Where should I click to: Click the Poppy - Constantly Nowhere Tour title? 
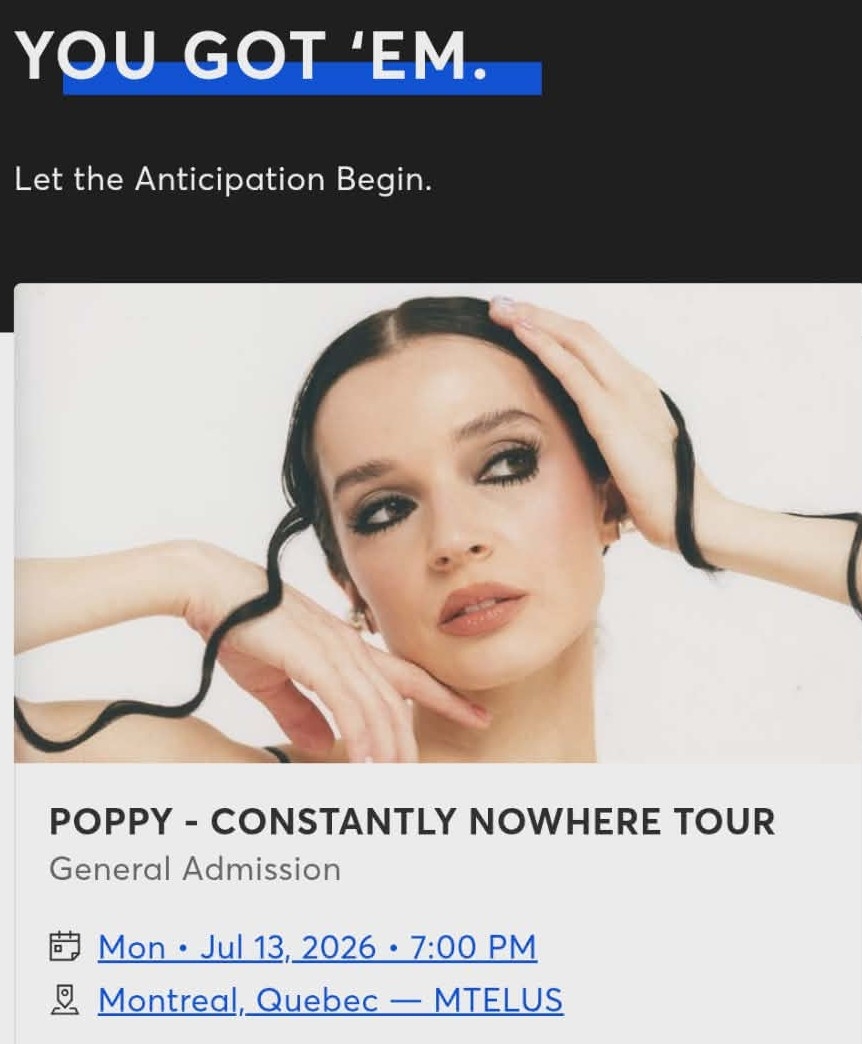point(412,822)
